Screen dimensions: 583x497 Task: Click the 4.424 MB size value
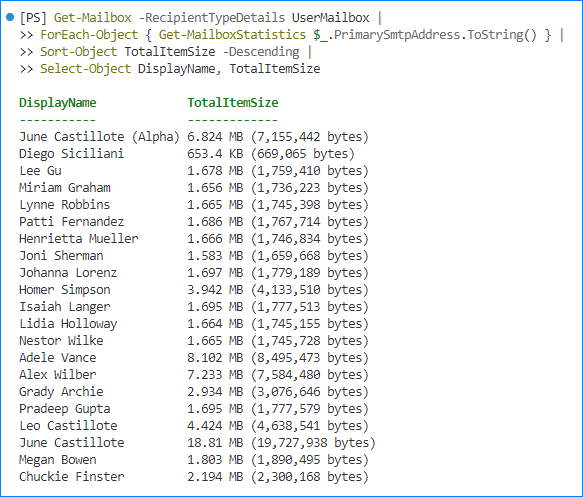click(215, 427)
